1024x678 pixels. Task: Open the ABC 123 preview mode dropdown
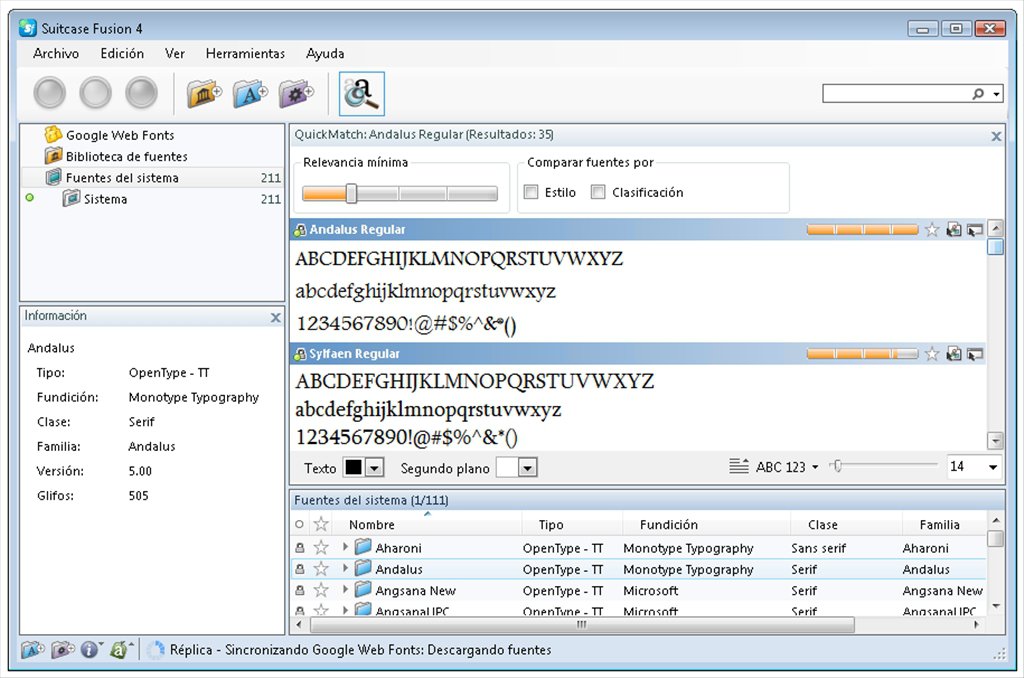coord(793,467)
